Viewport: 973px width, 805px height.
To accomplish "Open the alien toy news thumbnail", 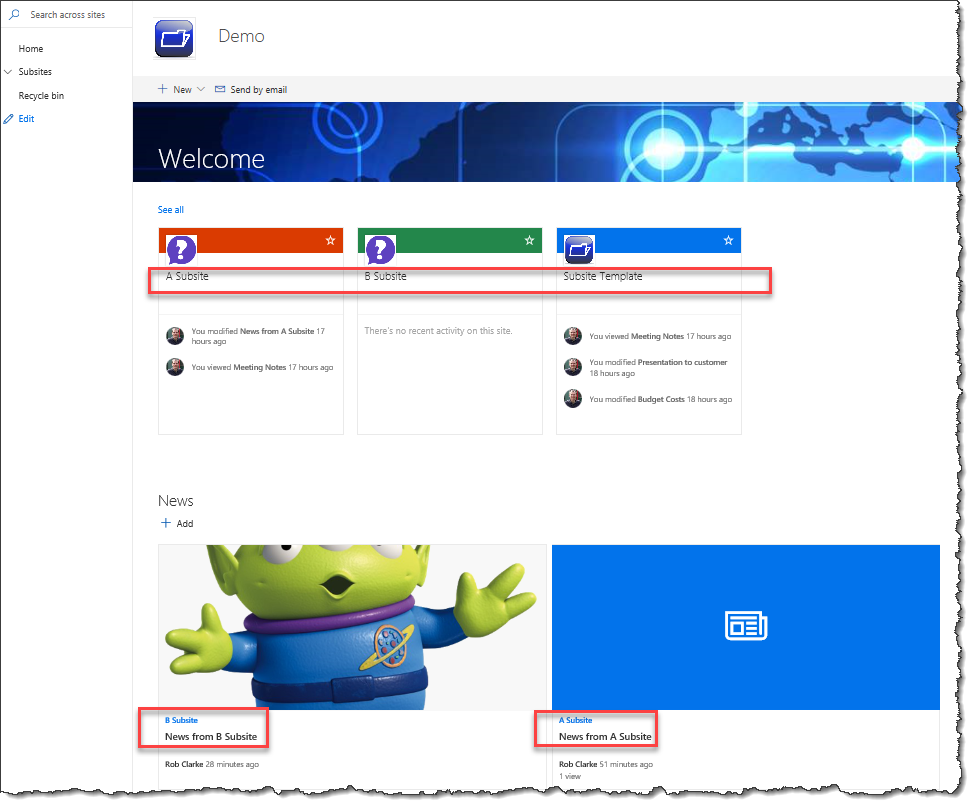I will pos(352,627).
